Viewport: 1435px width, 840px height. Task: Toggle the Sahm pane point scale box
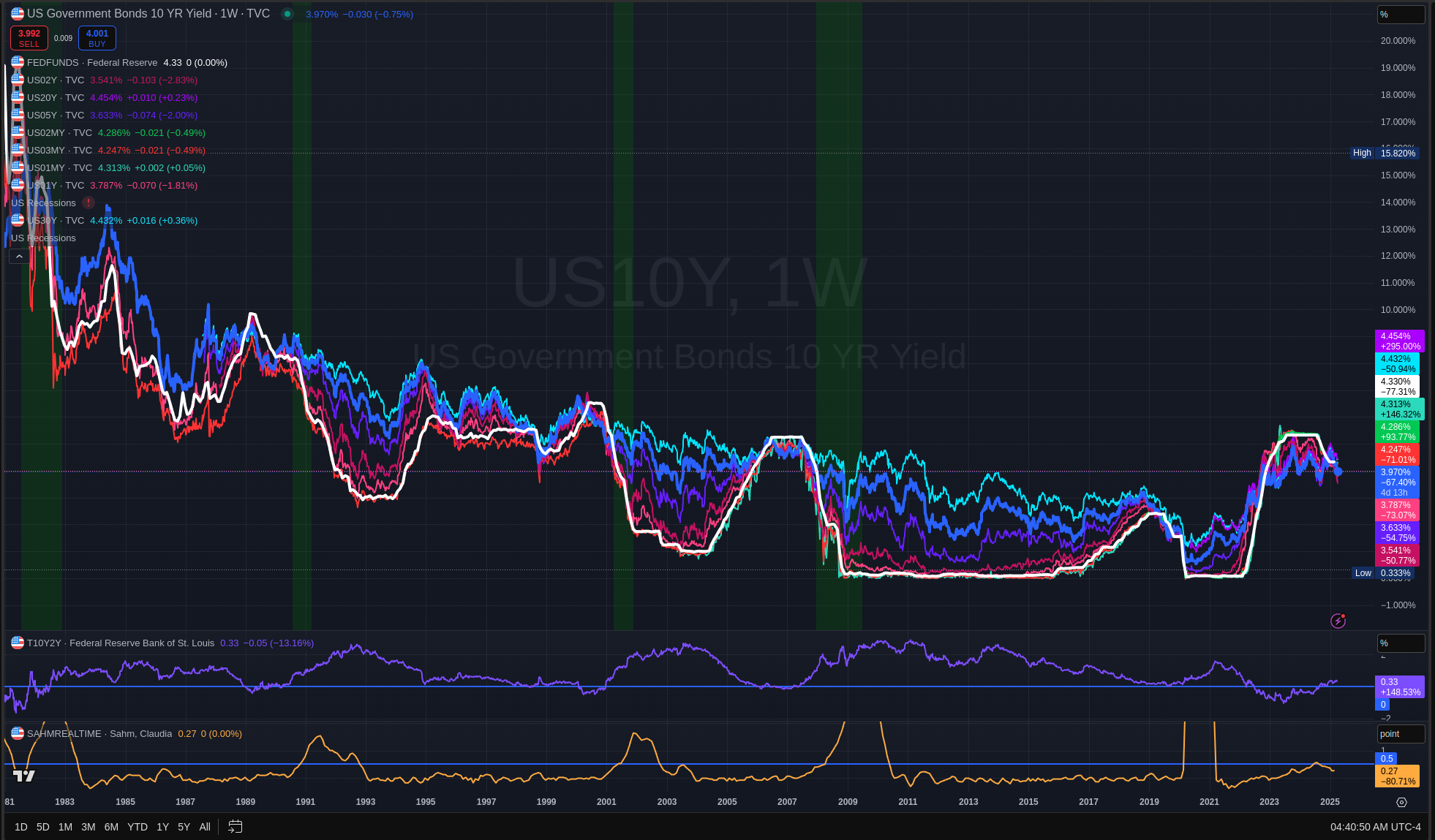coord(1400,734)
